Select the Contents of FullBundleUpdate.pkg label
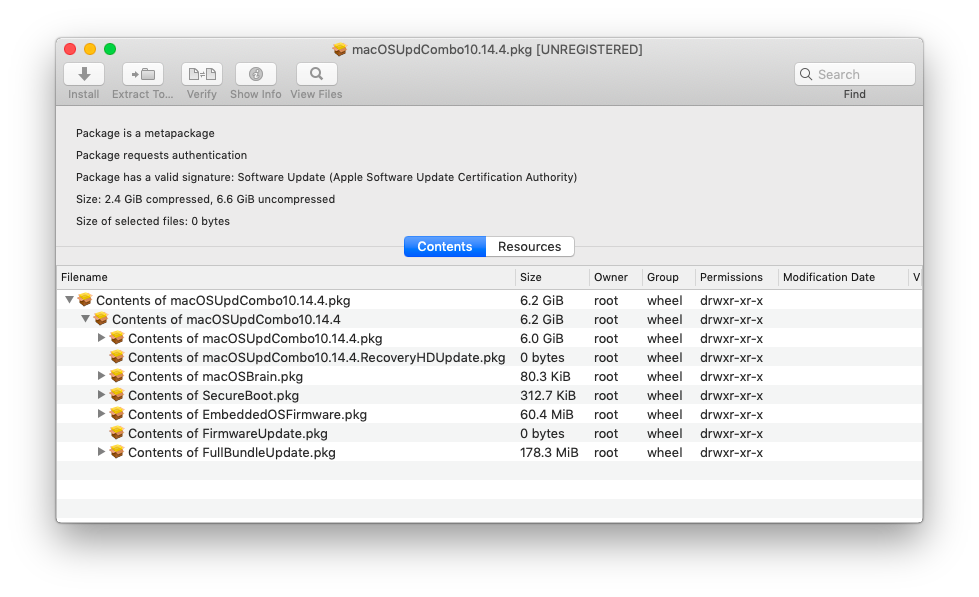 tap(232, 453)
